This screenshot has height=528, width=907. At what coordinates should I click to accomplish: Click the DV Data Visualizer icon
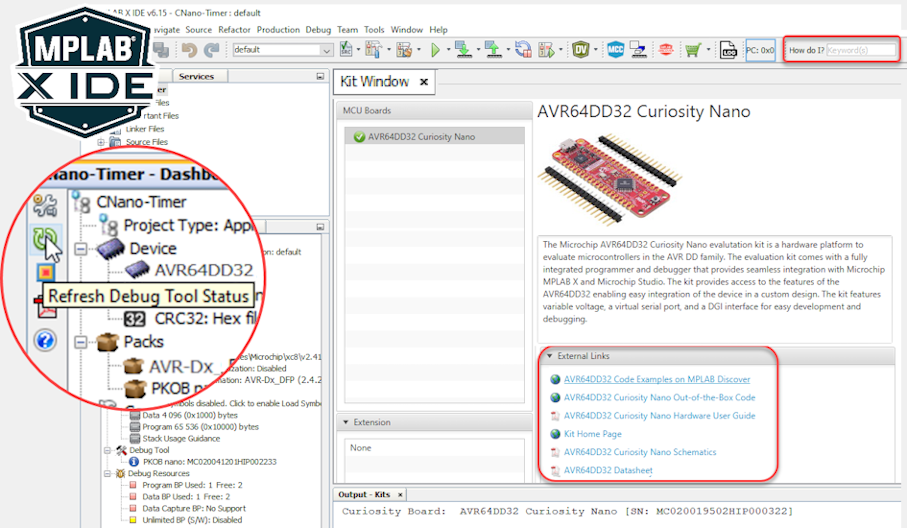tap(581, 49)
